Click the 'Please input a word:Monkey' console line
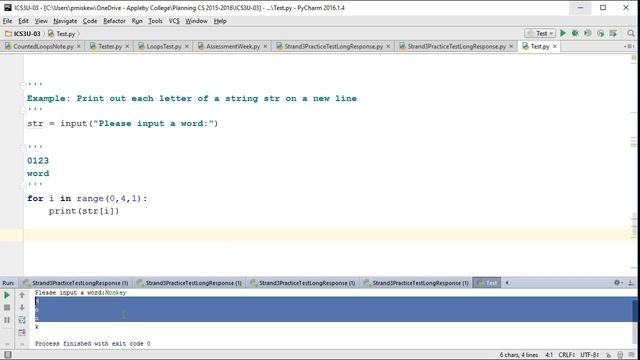This screenshot has height=360, width=640. coord(81,293)
